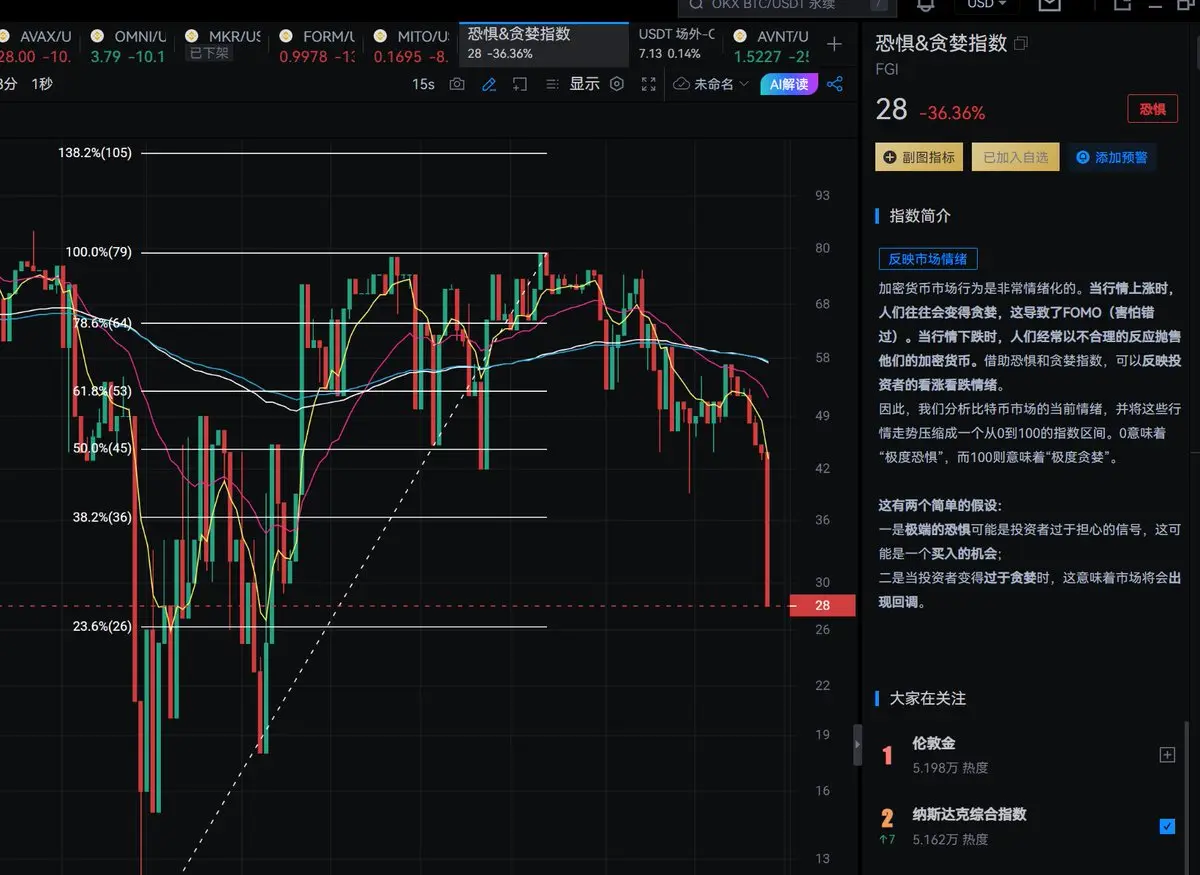Take a chart screenshot with camera icon
The width and height of the screenshot is (1200, 875).
click(x=457, y=84)
